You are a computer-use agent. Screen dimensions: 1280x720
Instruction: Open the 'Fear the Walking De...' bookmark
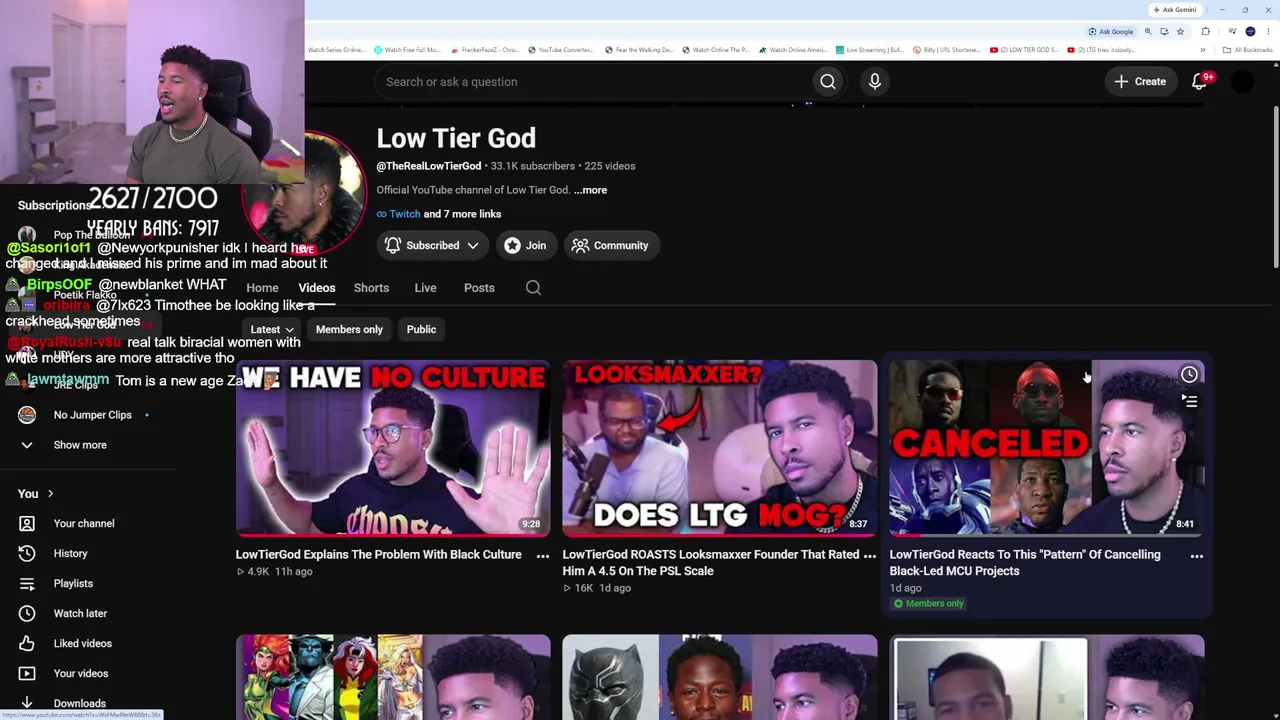click(x=638, y=50)
